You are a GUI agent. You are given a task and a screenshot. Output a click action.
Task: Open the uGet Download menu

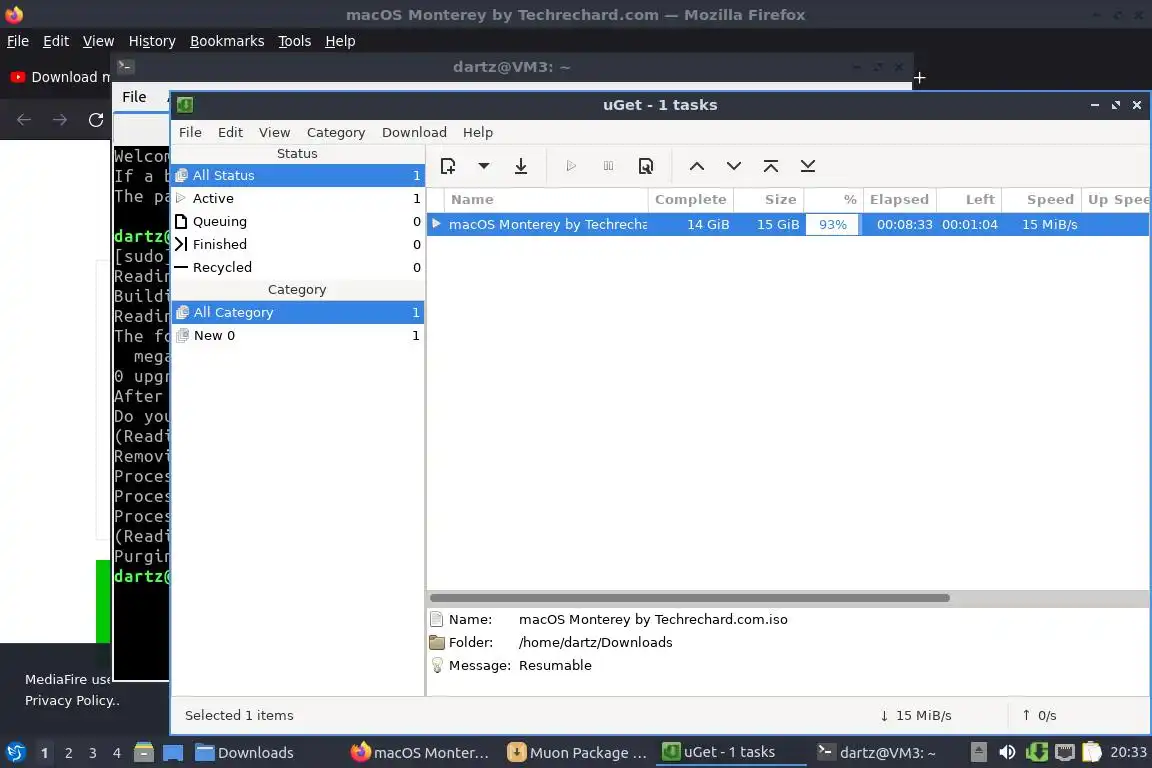[414, 132]
